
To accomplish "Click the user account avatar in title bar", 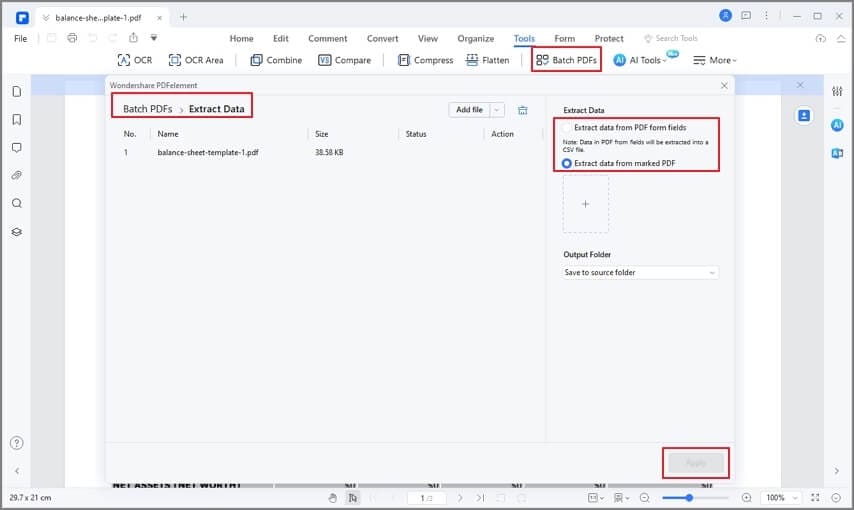I will pyautogui.click(x=725, y=16).
